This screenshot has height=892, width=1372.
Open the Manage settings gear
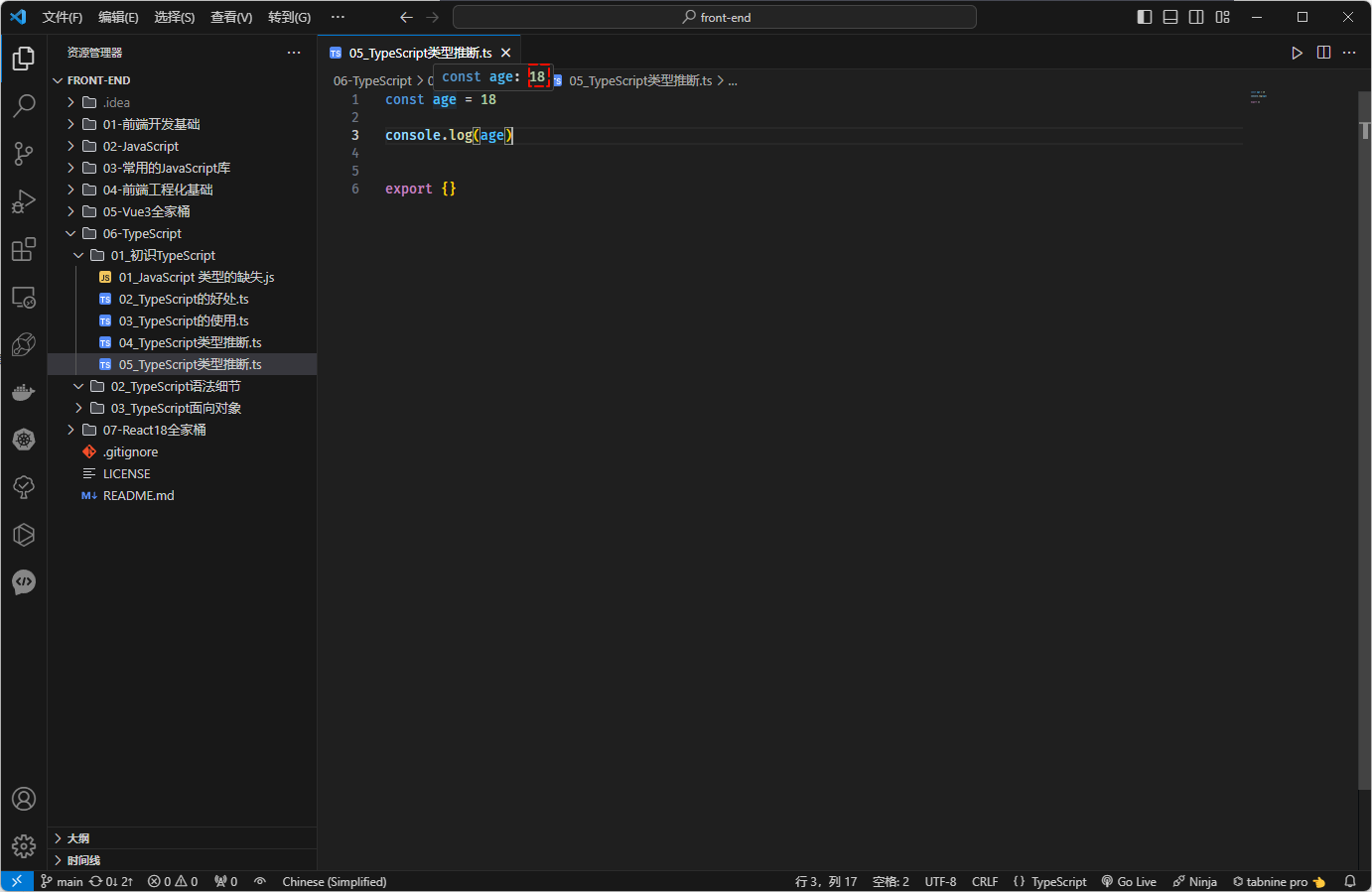24,846
